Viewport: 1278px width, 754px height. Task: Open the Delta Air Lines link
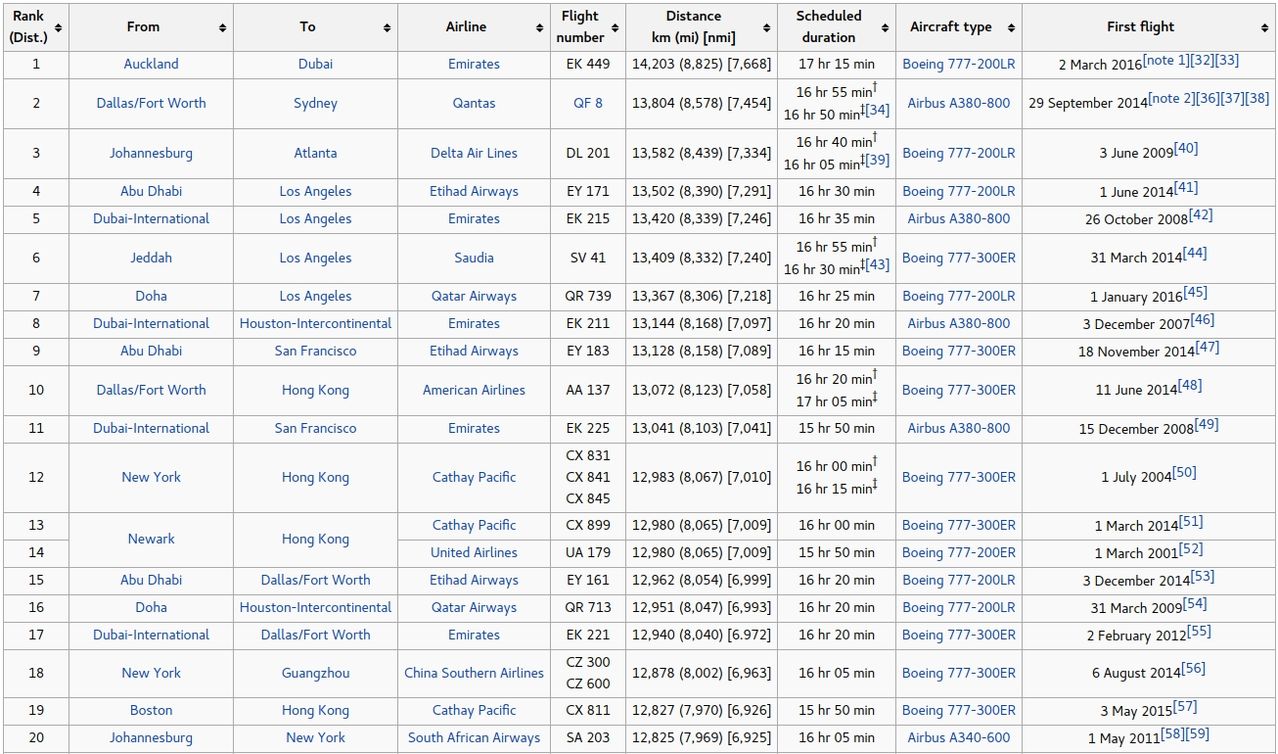click(x=473, y=153)
